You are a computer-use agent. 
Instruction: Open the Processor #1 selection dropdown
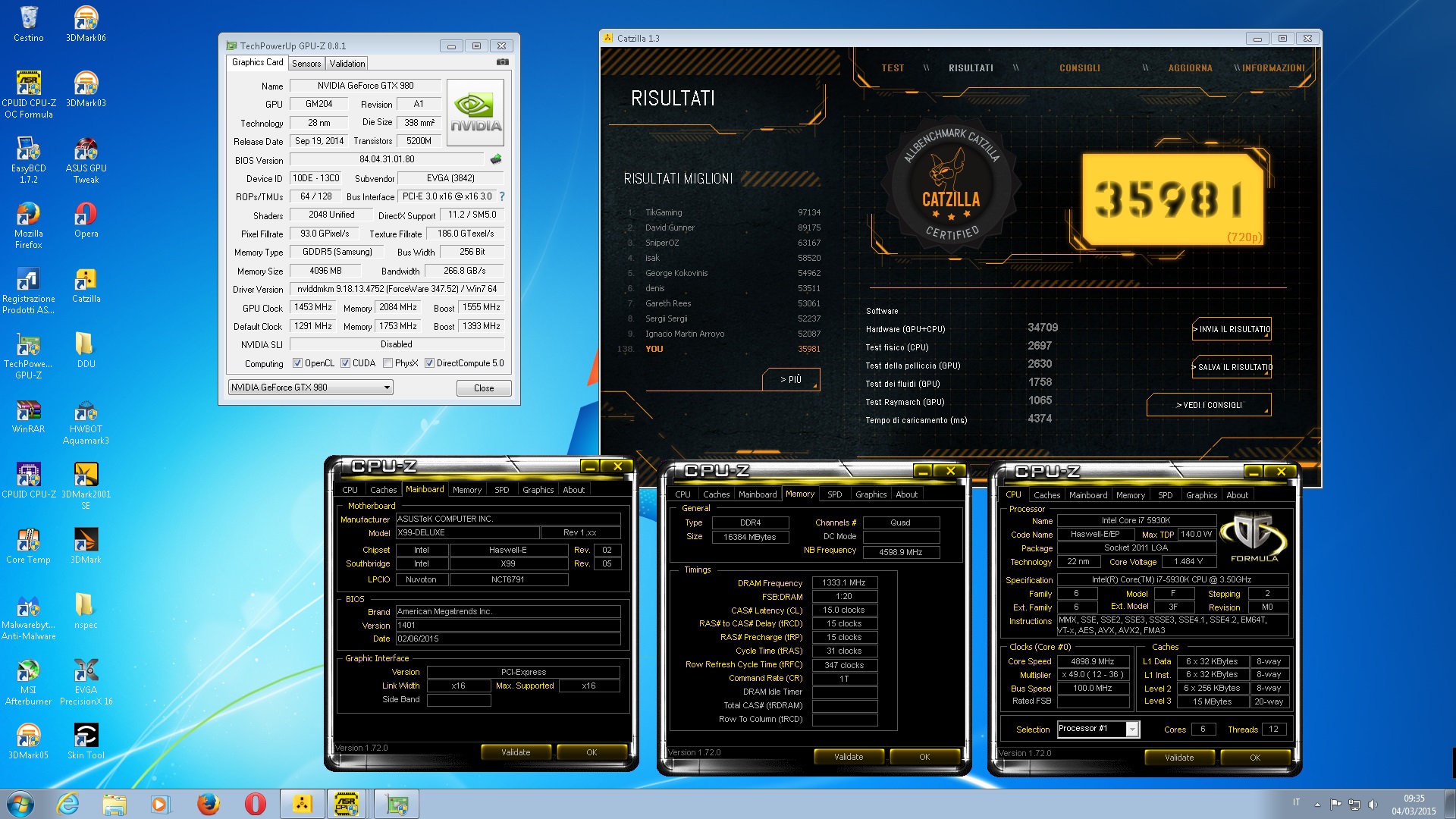tap(1098, 729)
